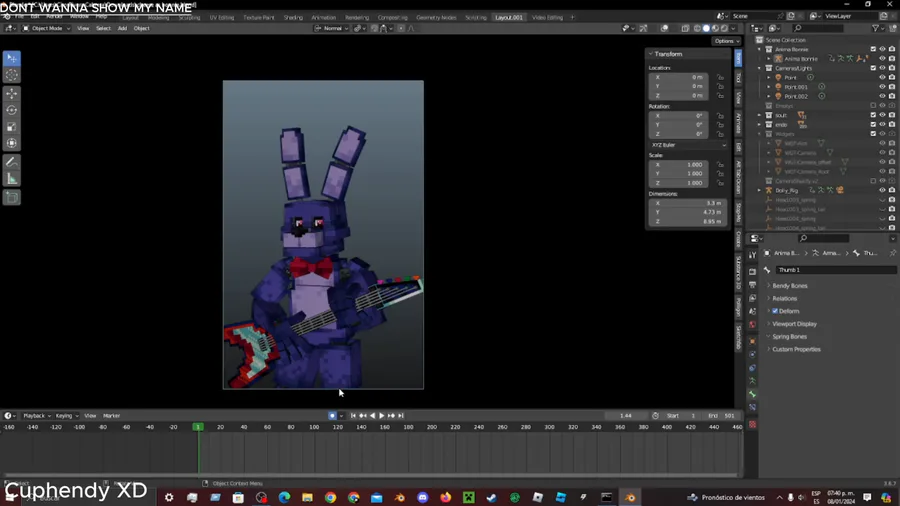Lock the X location lock icon

tap(720, 77)
